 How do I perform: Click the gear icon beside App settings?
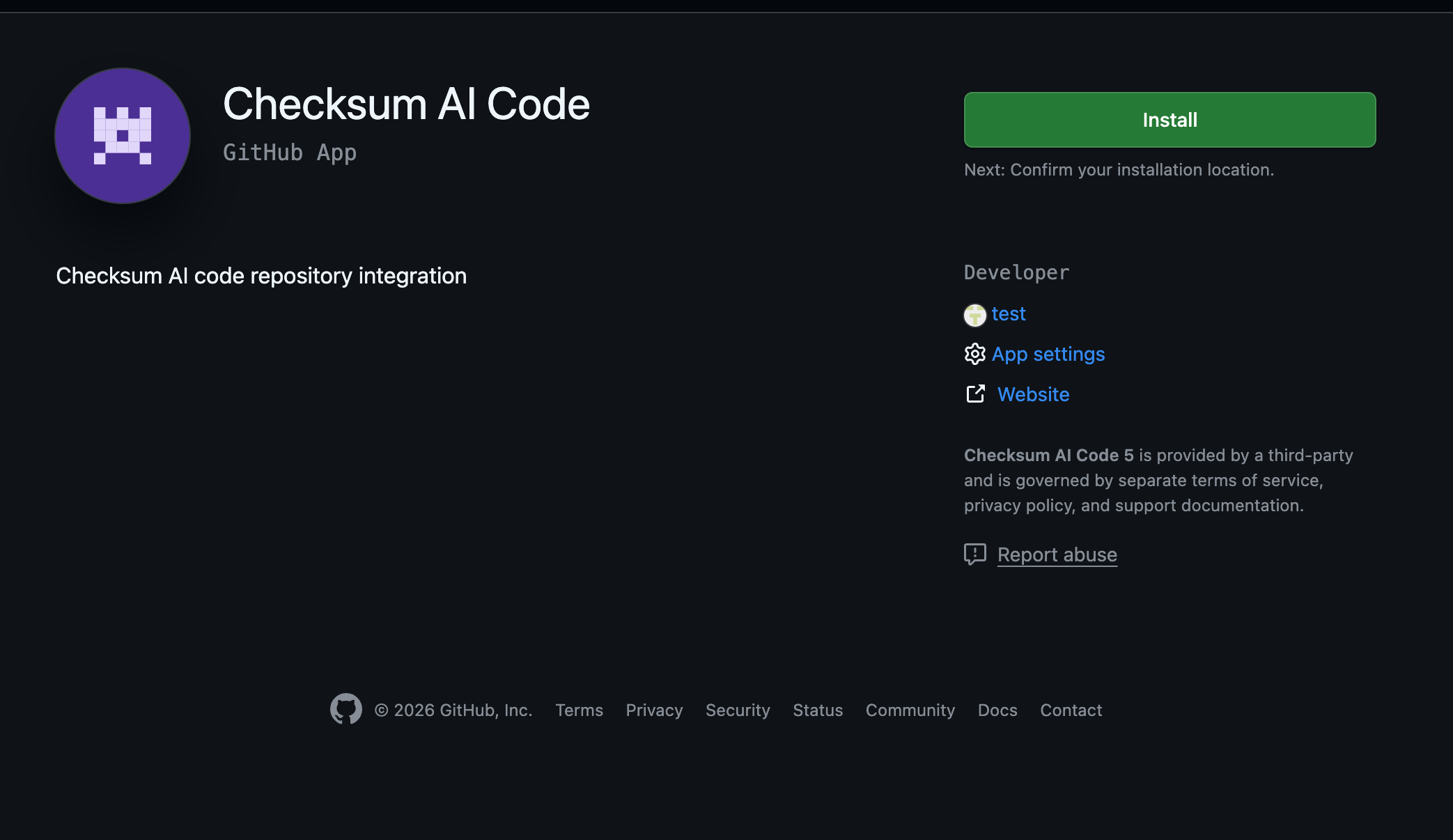974,354
